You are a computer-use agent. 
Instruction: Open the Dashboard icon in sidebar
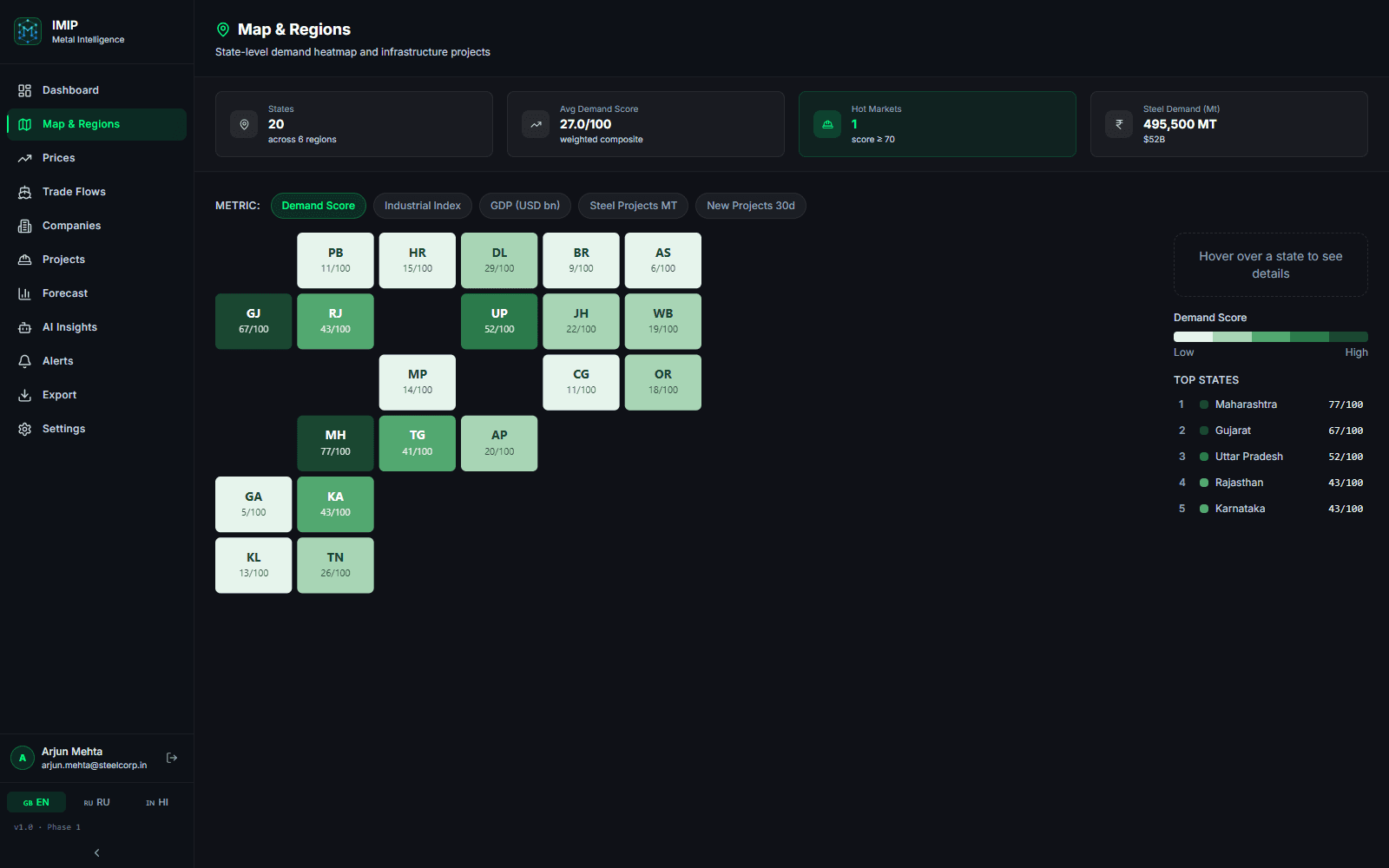coord(24,90)
